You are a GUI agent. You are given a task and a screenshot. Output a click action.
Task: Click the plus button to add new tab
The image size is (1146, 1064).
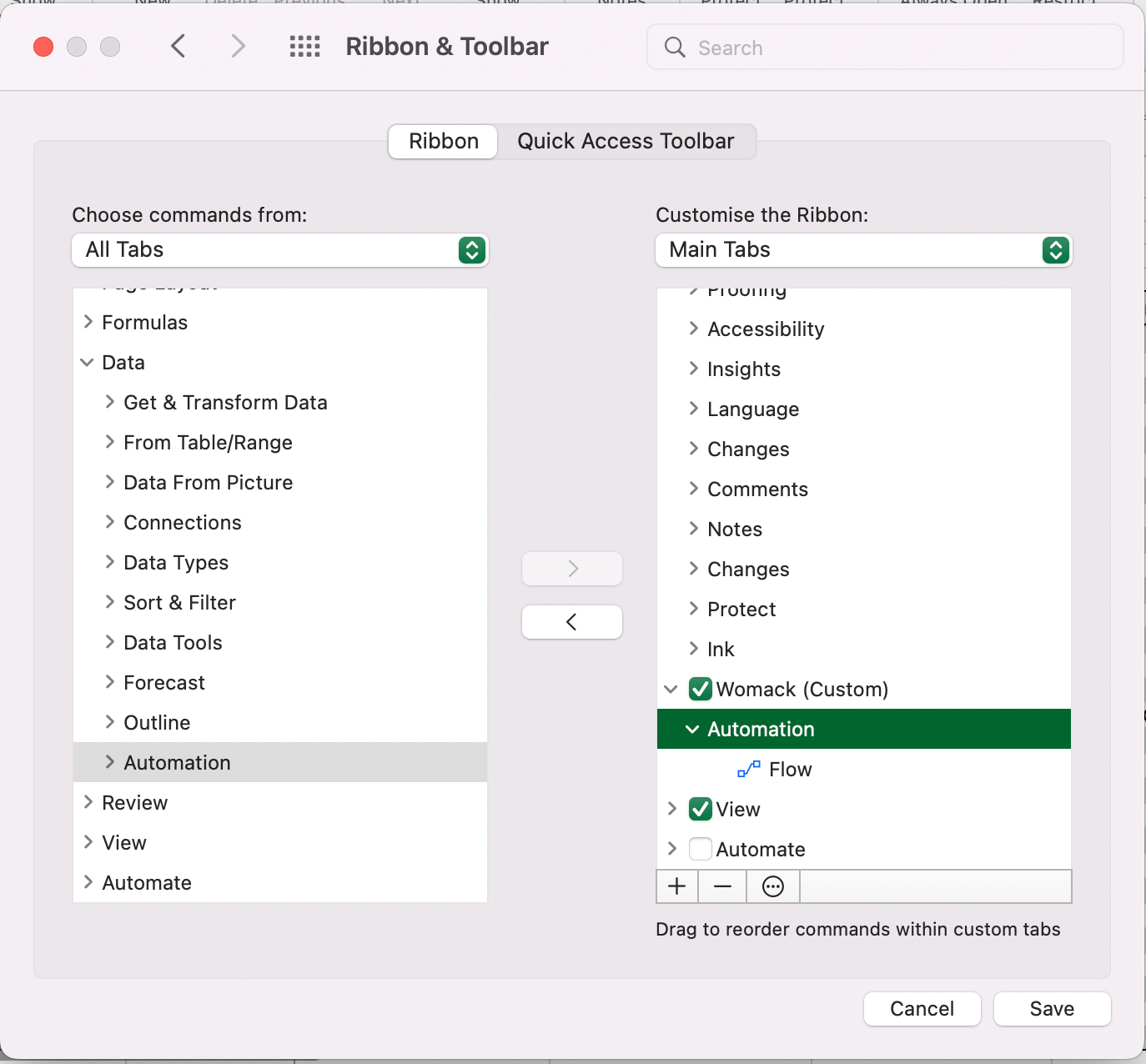[677, 886]
